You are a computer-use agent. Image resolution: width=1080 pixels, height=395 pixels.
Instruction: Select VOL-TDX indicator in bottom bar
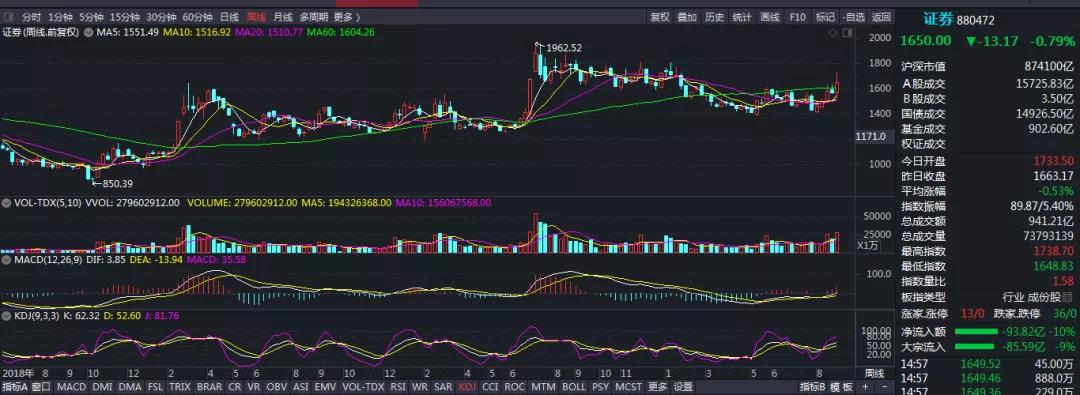pos(363,387)
